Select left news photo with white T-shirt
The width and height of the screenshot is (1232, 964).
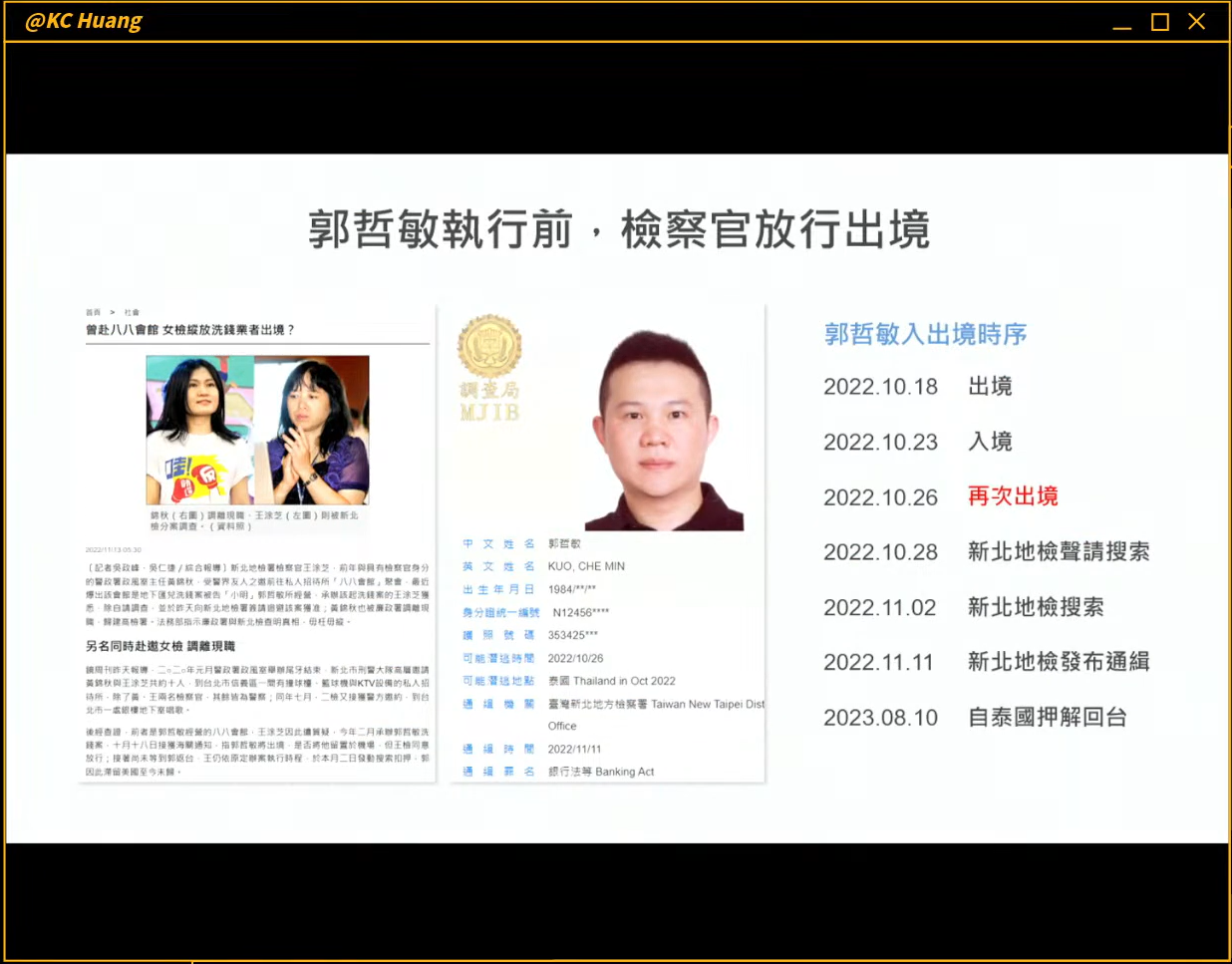(x=200, y=430)
